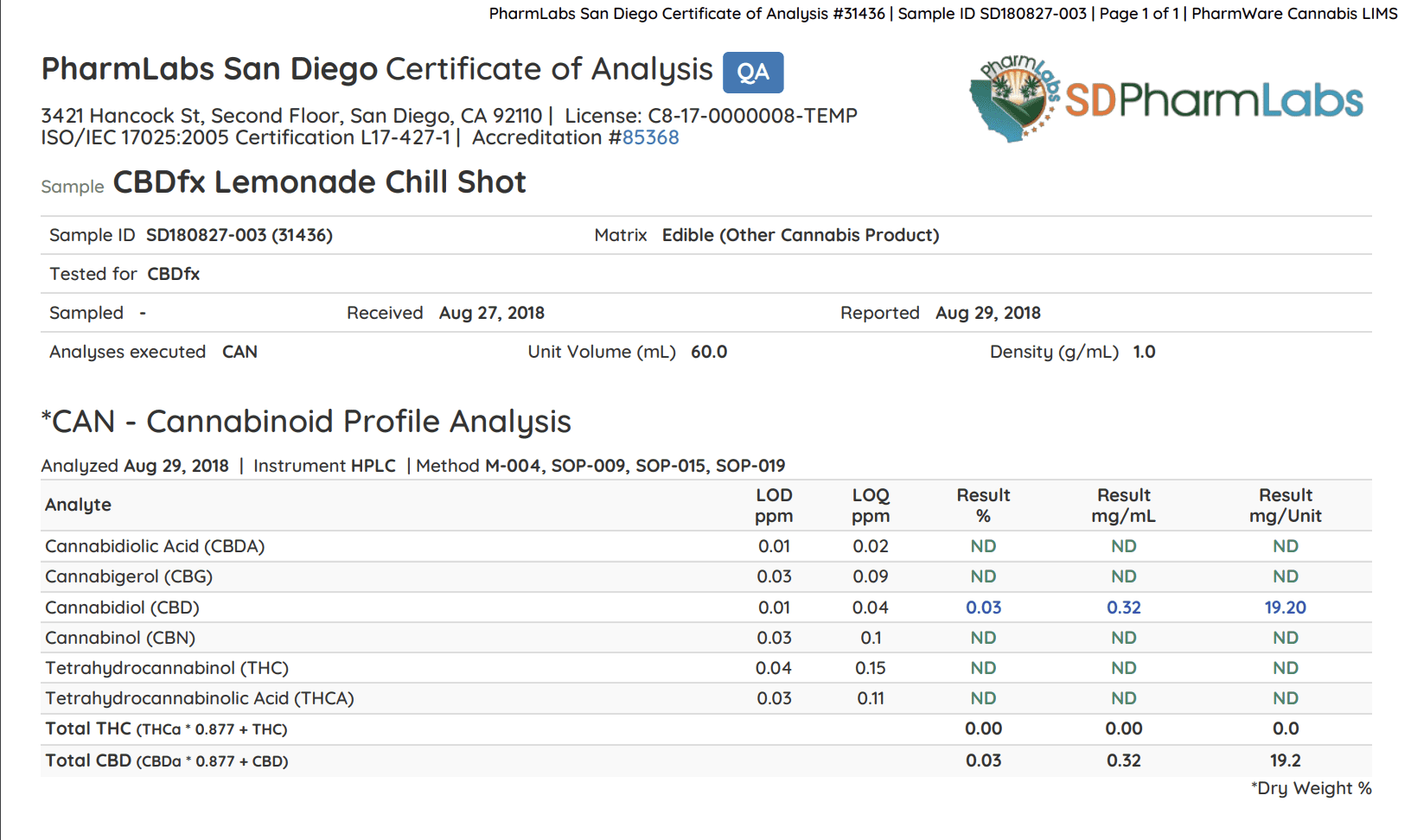Click the Cannabinol (CBN) row label
Image resolution: width=1411 pixels, height=840 pixels.
pos(120,638)
